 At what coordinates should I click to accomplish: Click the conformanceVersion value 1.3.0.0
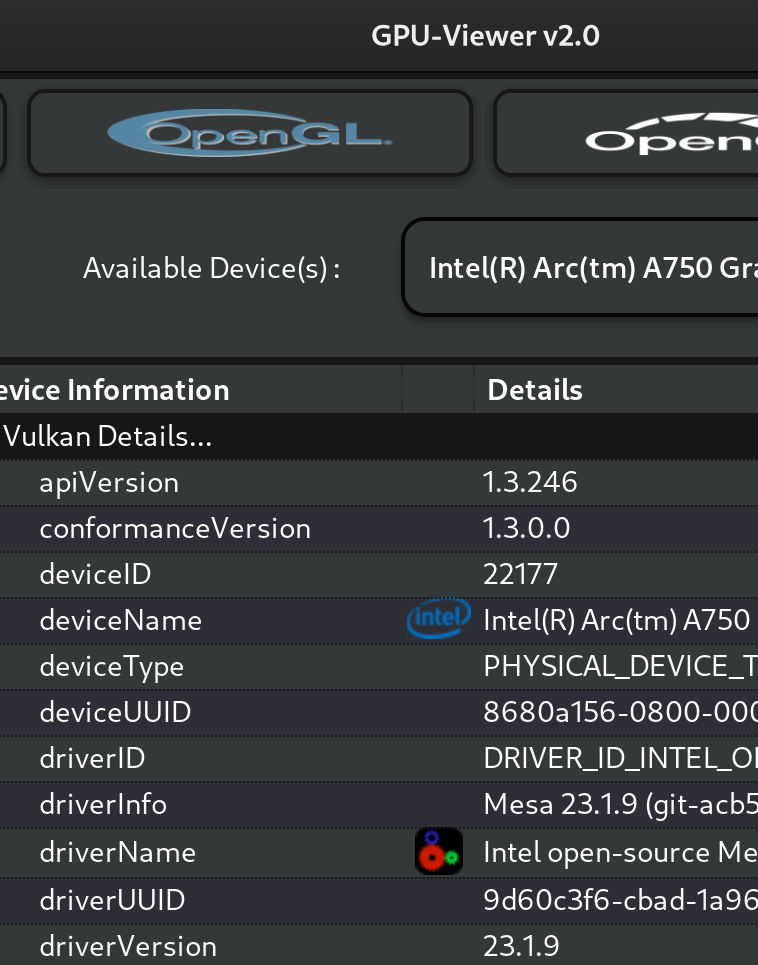pyautogui.click(x=527, y=528)
